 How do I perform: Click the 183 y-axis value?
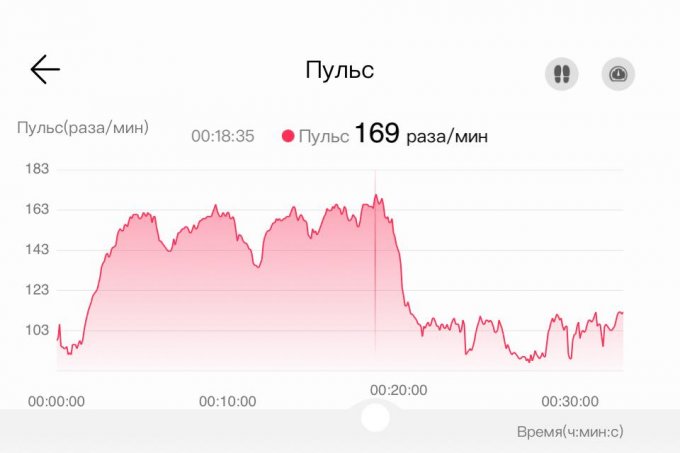(x=39, y=170)
